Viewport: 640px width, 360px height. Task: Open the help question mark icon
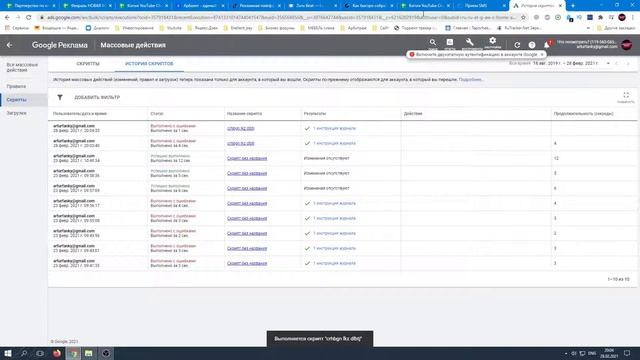coord(532,45)
